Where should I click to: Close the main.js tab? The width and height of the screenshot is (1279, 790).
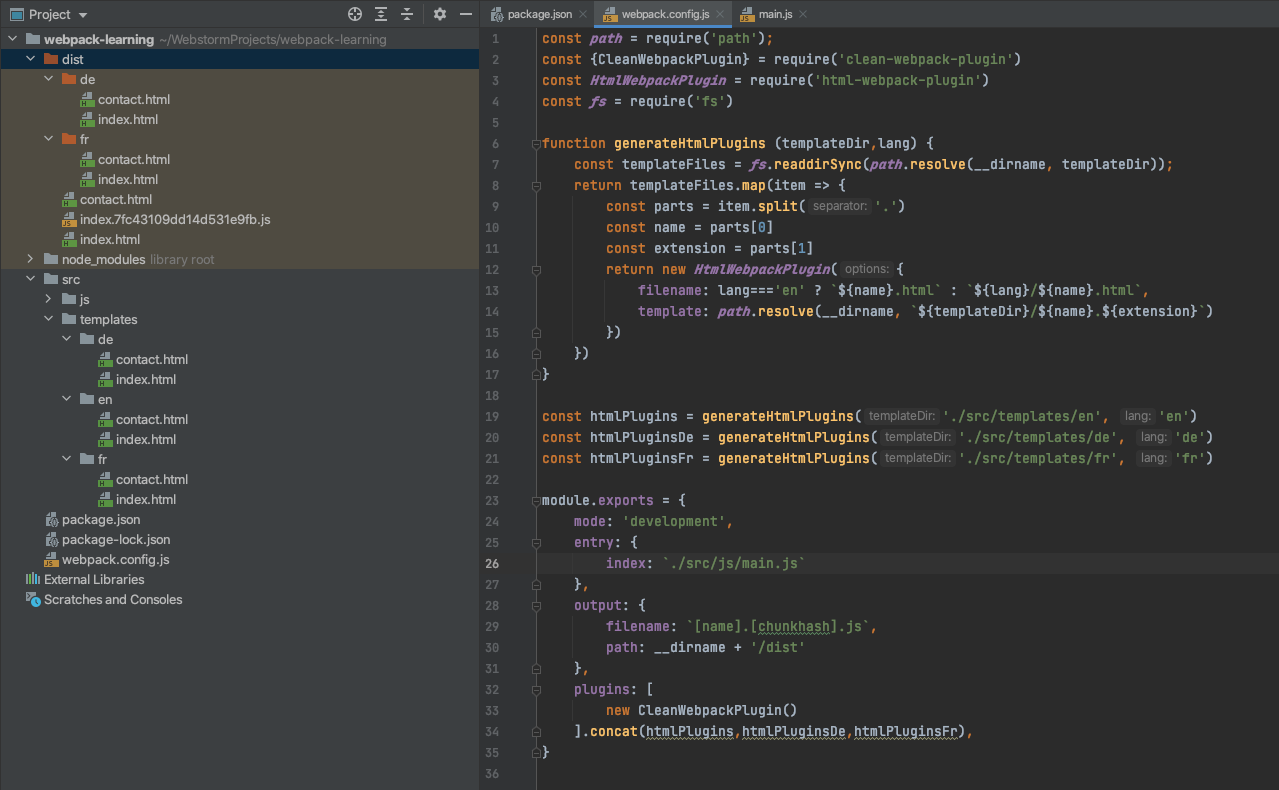tap(803, 14)
